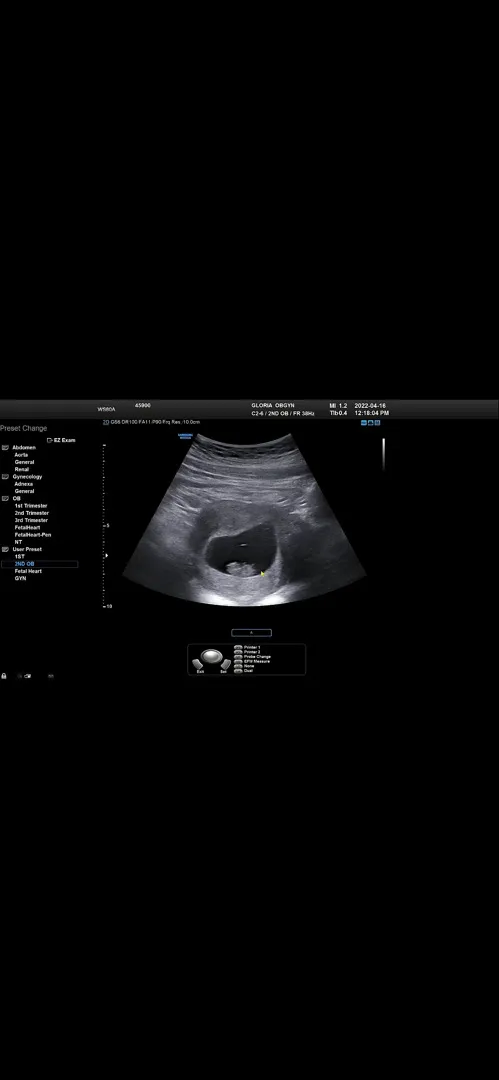The image size is (499, 1080).
Task: Select the highlighted 2ND OB preset
Action: (x=39, y=564)
